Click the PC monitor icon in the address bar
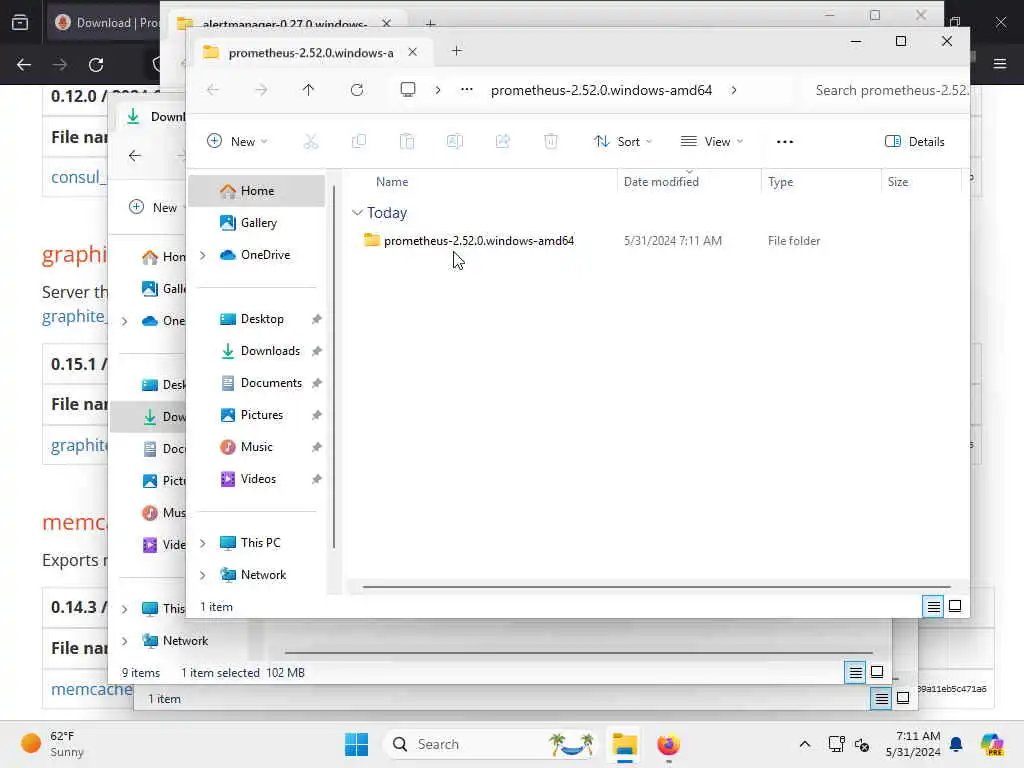 pyautogui.click(x=408, y=89)
